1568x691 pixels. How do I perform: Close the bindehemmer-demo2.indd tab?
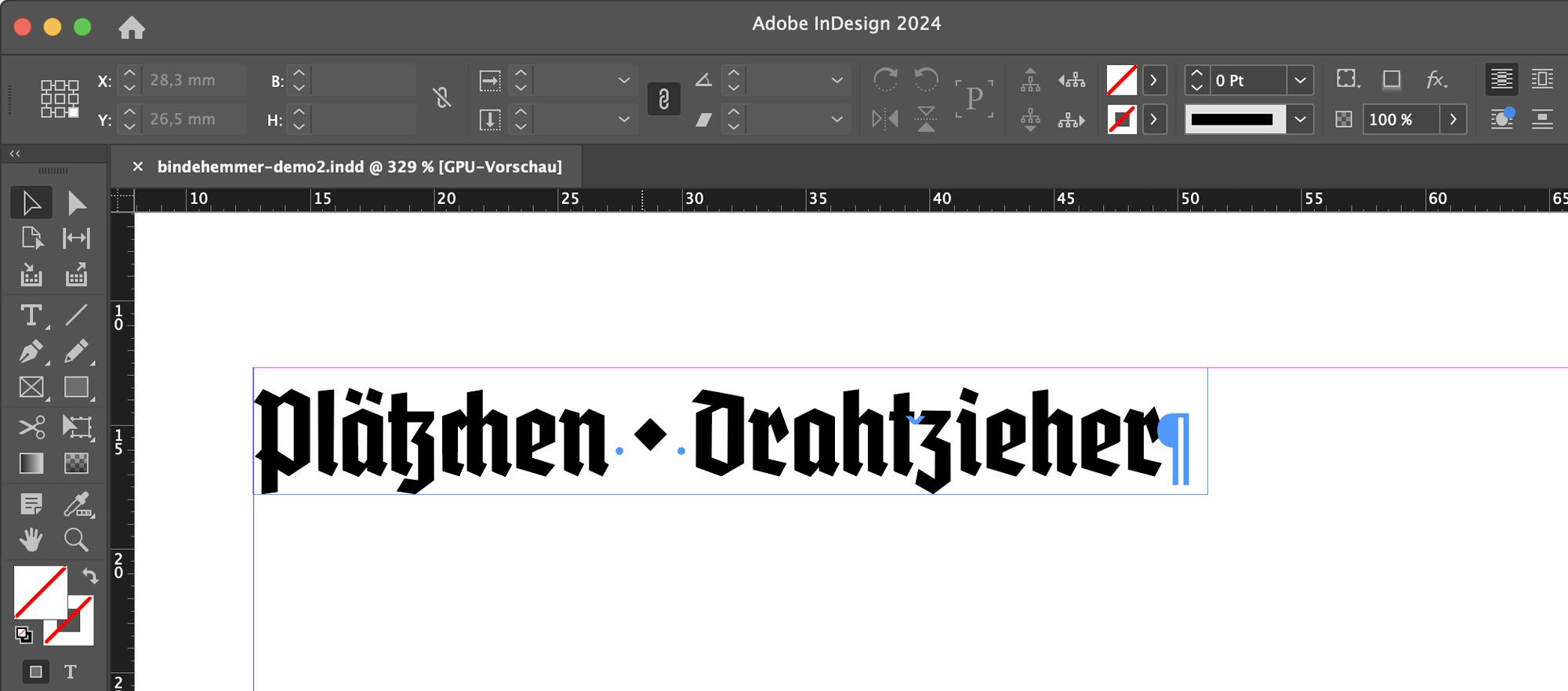pyautogui.click(x=138, y=166)
